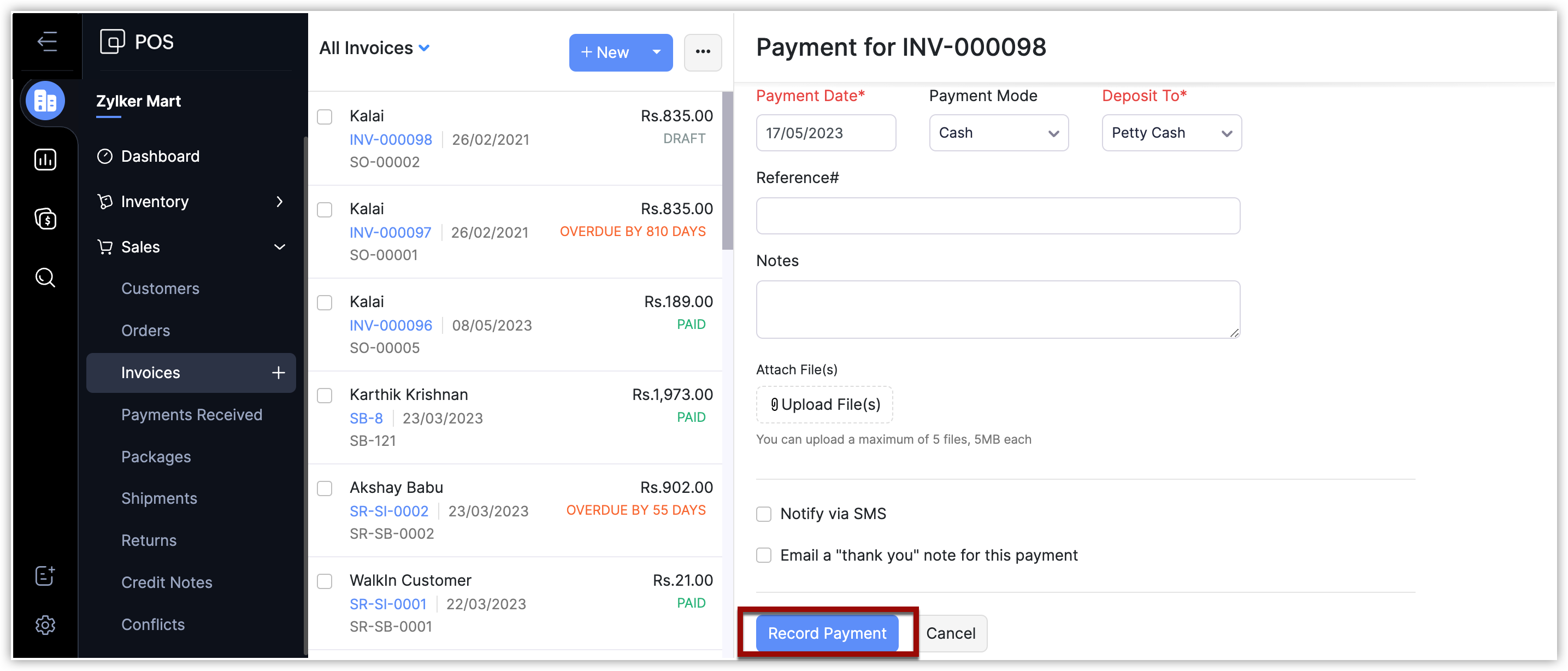This screenshot has width=1568, height=671.
Task: Open the Payment Mode Cash dropdown
Action: pos(998,133)
